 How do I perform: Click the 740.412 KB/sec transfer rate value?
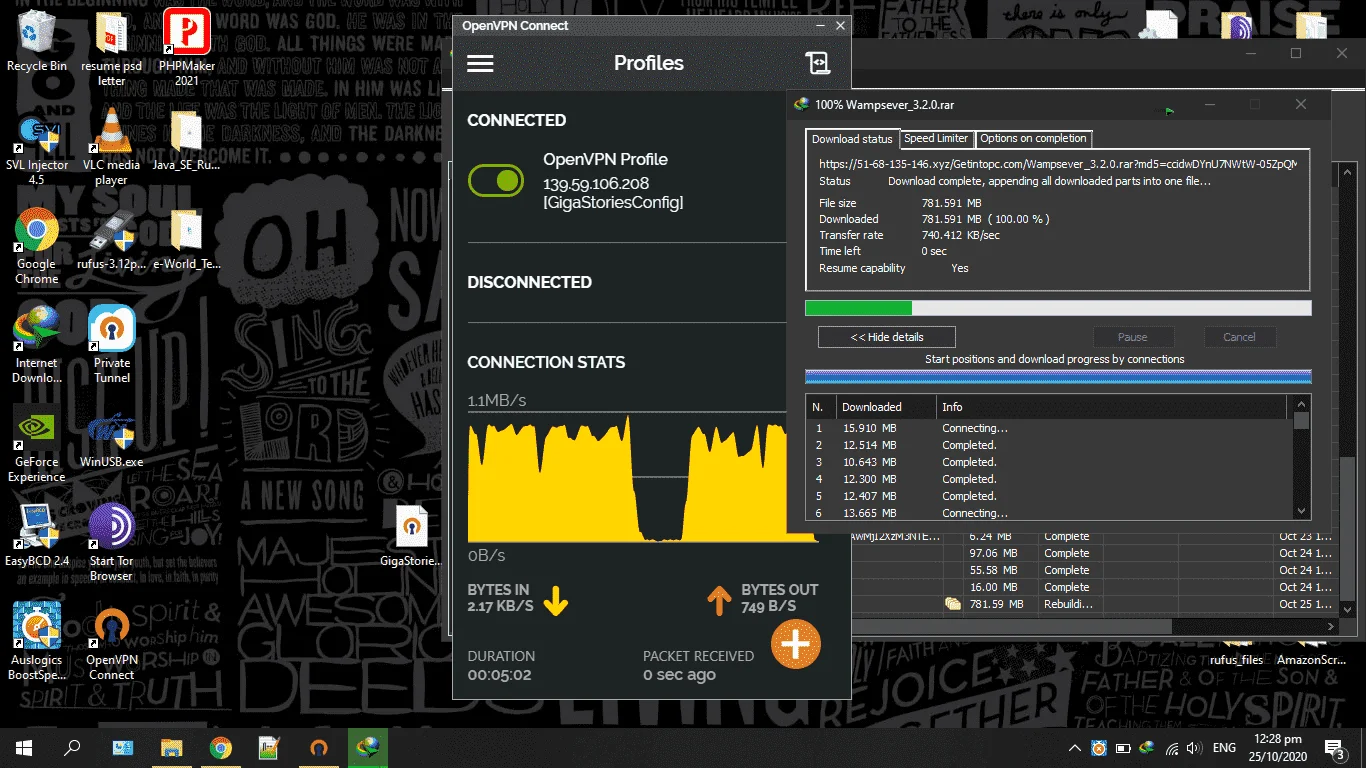pyautogui.click(x=960, y=235)
